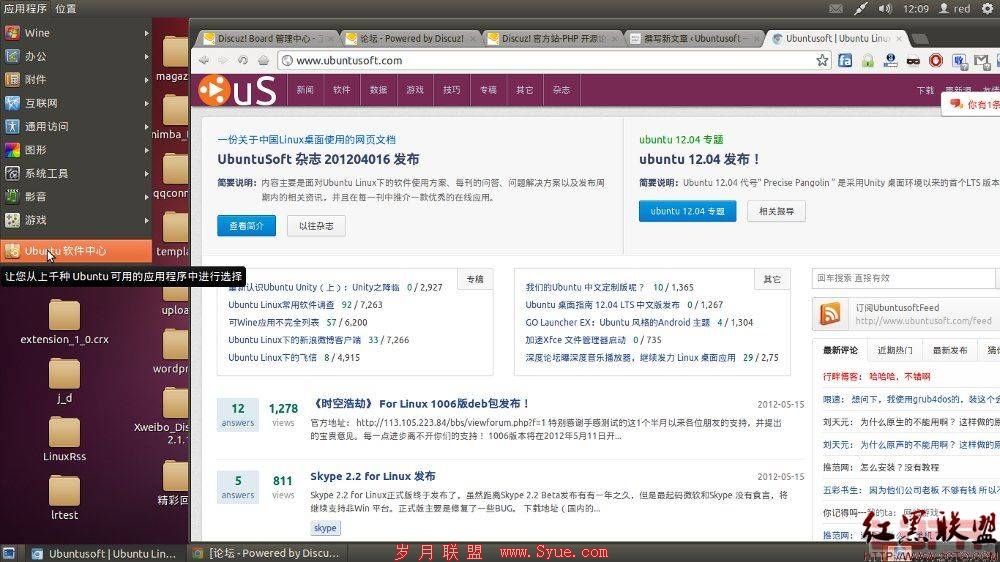
Task: Open the 位置 (Places) panel menu
Action: point(66,8)
